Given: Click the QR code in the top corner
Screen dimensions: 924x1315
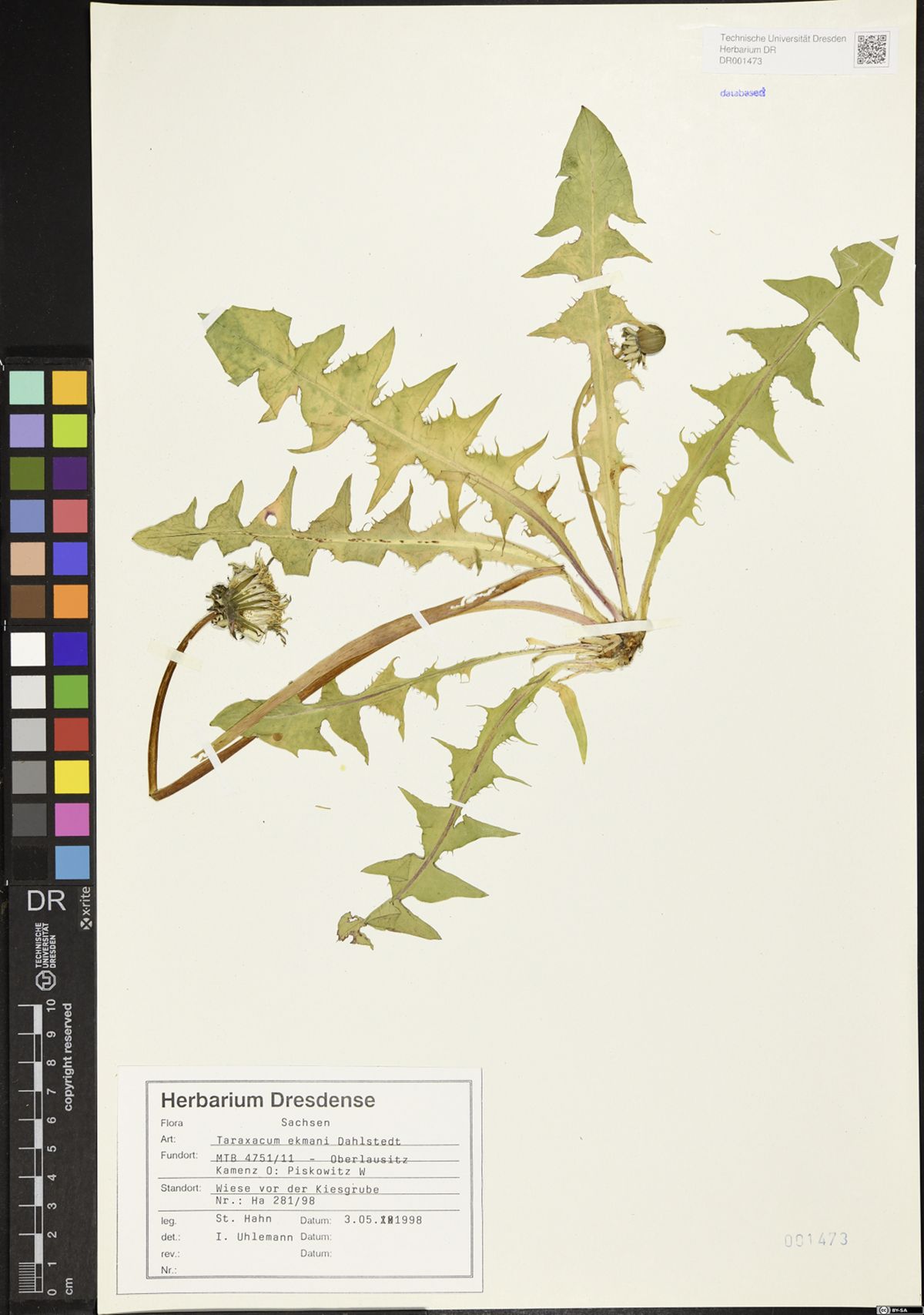Looking at the screenshot, I should pyautogui.click(x=872, y=49).
